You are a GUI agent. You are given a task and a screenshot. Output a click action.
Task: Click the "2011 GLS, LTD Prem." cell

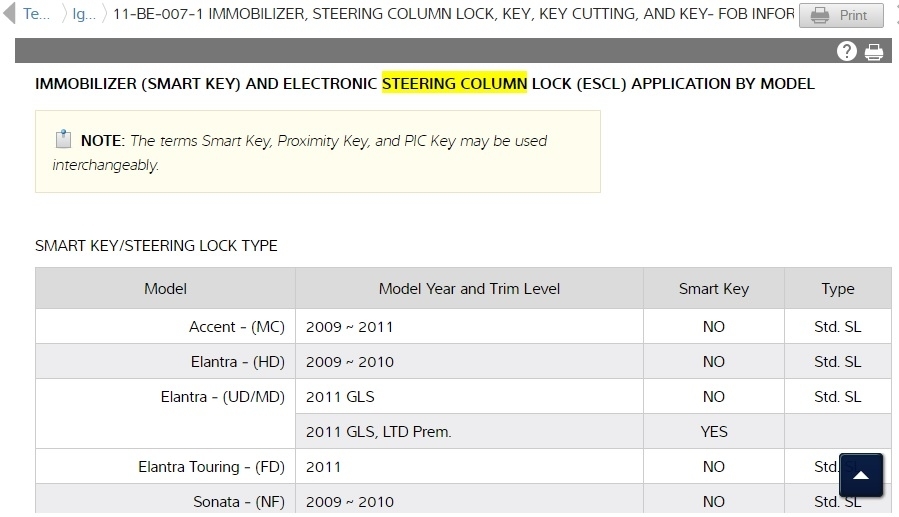click(x=379, y=432)
